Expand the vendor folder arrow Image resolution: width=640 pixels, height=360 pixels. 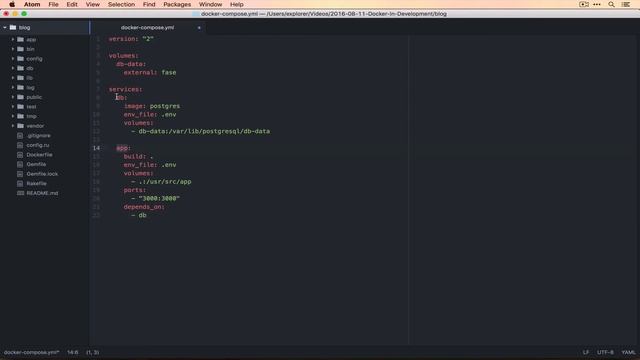coord(13,126)
